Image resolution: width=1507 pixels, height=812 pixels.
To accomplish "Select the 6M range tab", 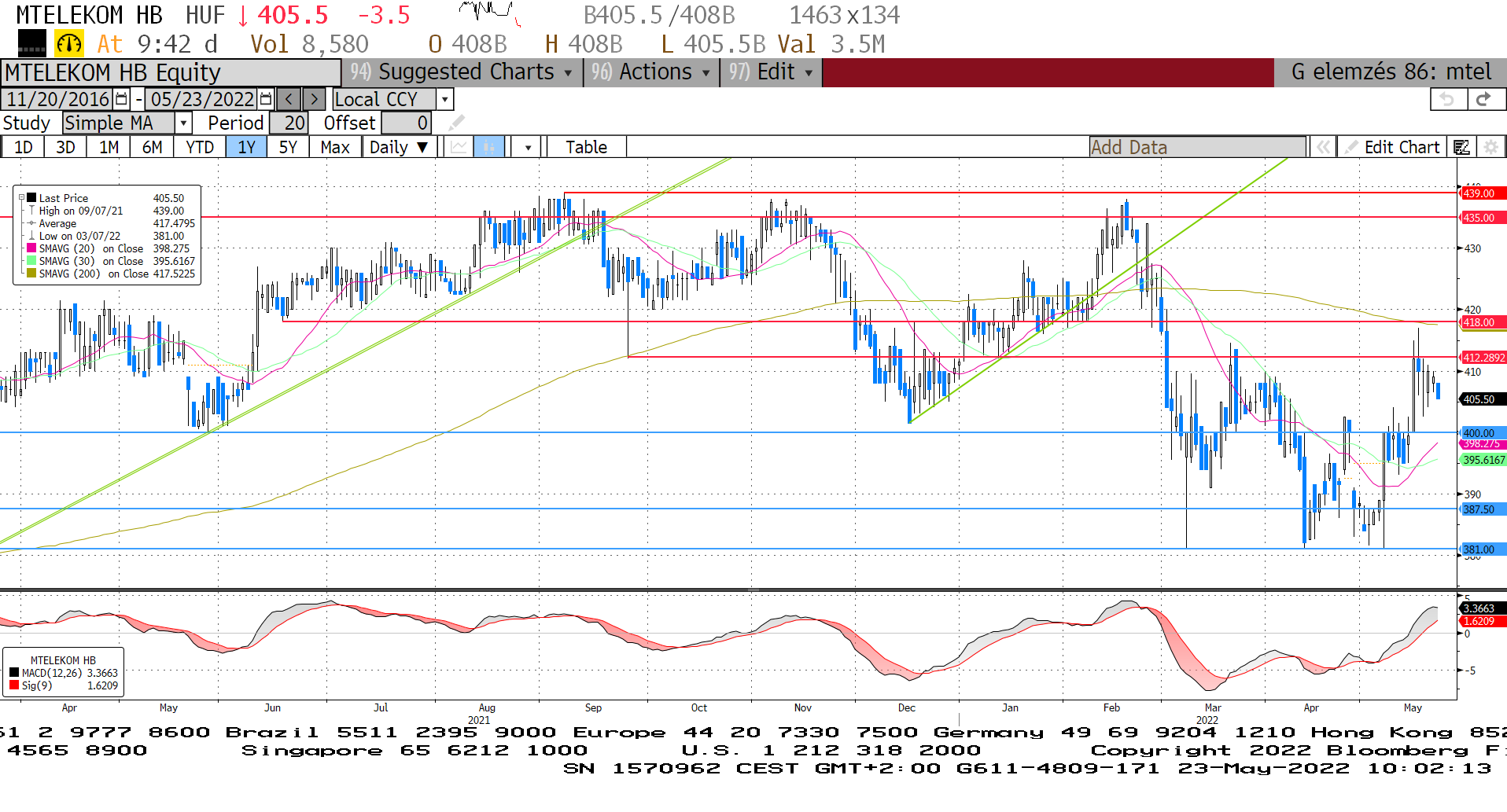I will coord(152,147).
